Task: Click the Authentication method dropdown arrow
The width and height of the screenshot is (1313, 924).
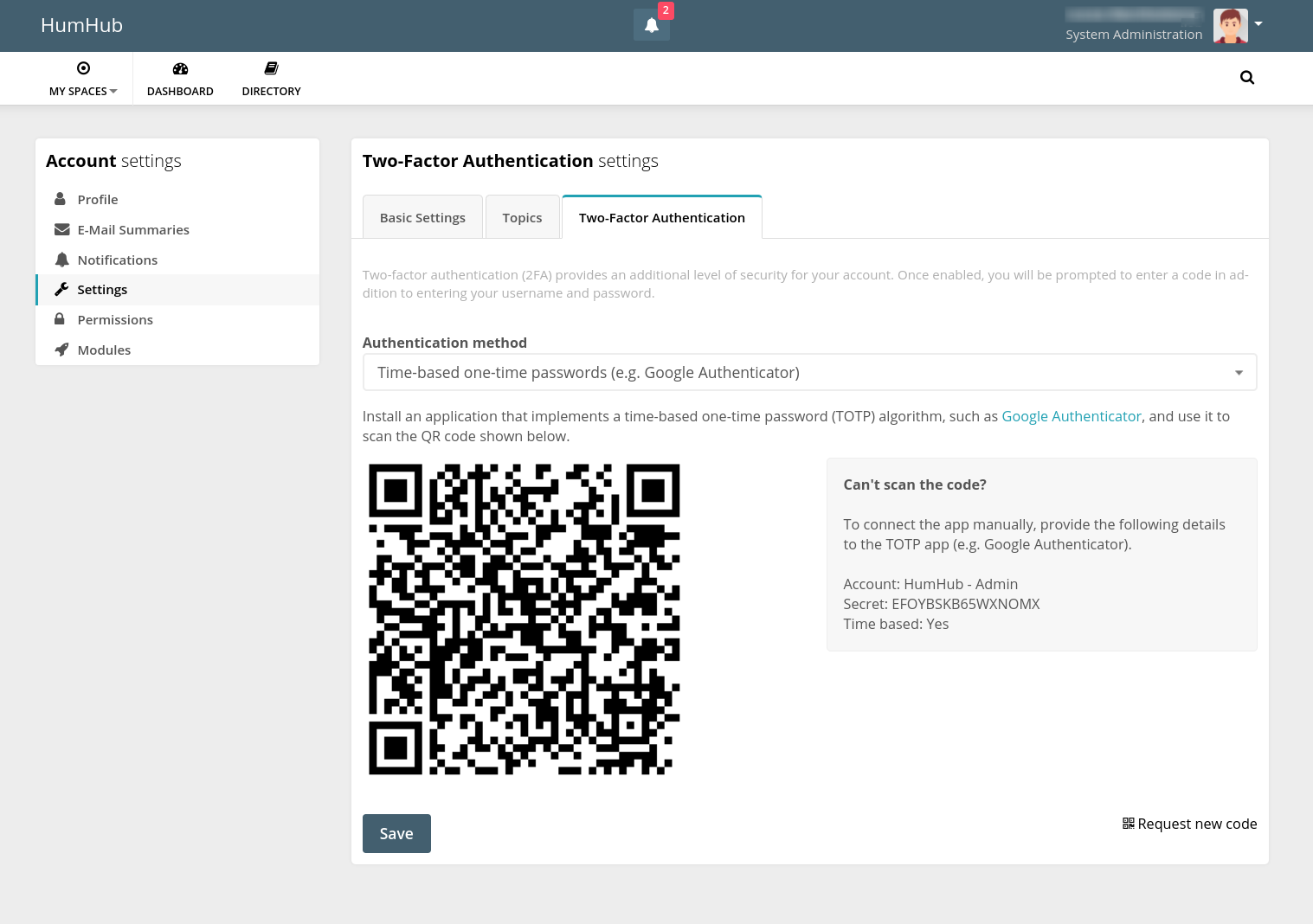Action: 1239,373
